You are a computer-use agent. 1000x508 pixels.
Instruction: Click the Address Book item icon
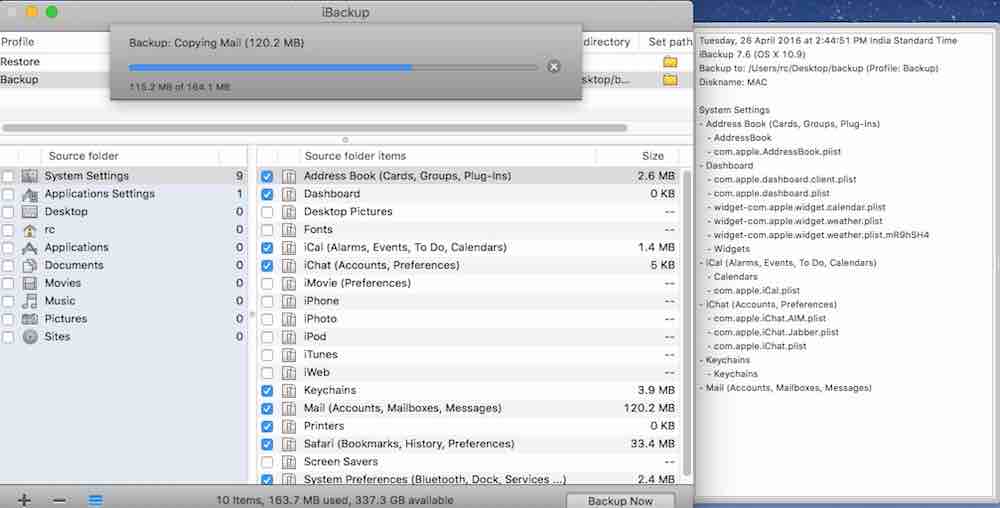point(289,176)
